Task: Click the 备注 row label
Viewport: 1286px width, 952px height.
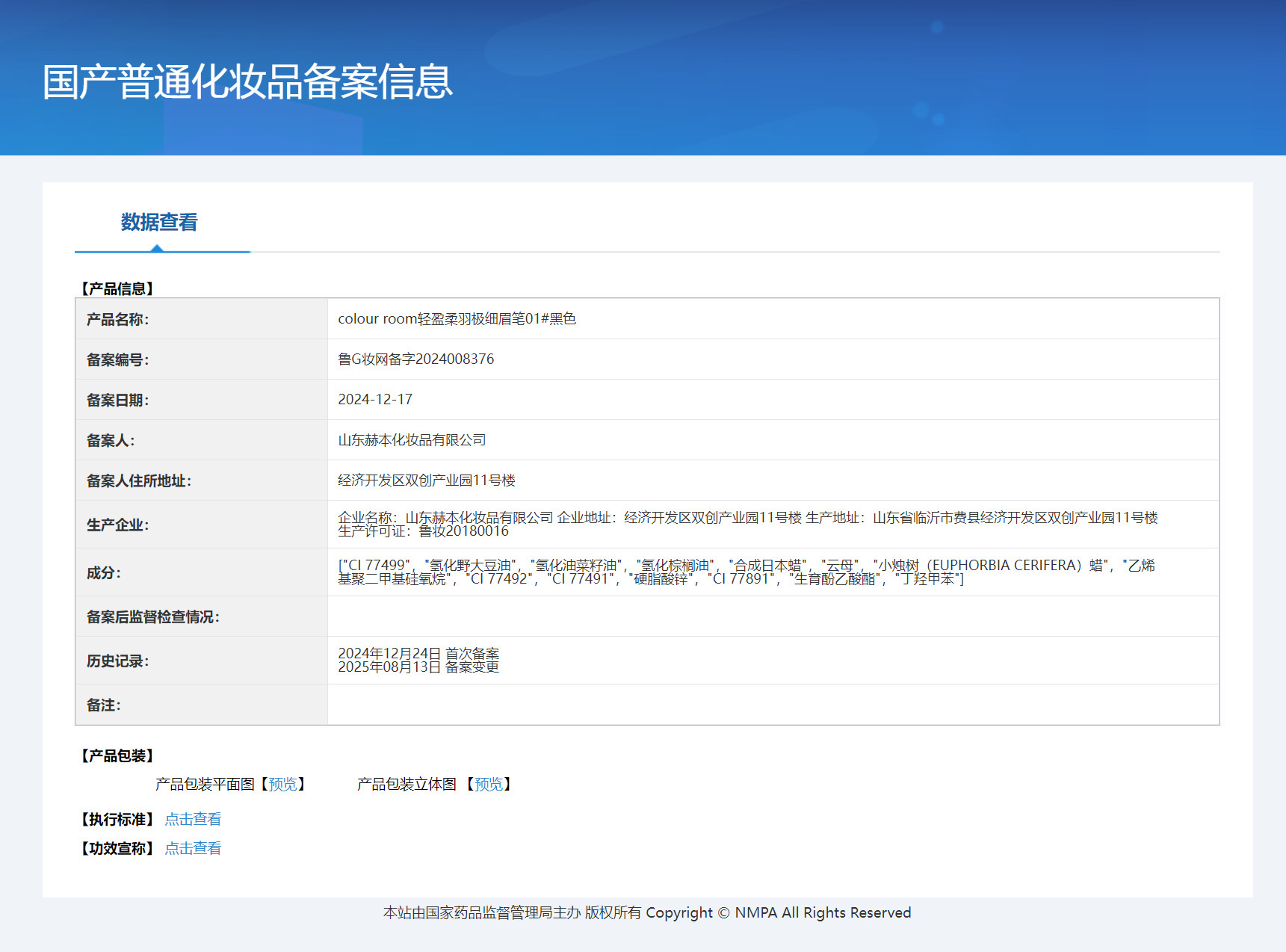Action: tap(103, 705)
